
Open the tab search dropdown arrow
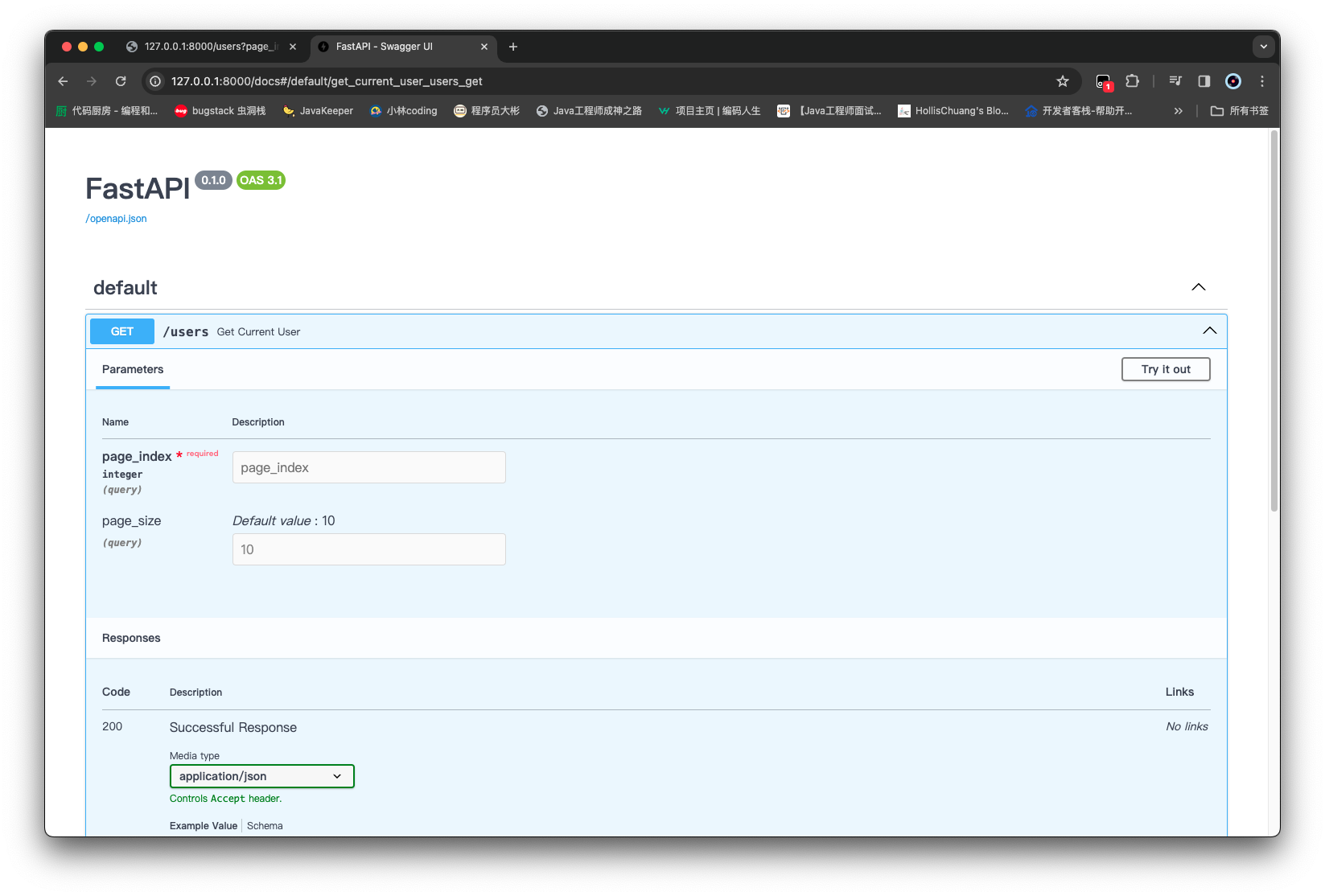pos(1264,47)
